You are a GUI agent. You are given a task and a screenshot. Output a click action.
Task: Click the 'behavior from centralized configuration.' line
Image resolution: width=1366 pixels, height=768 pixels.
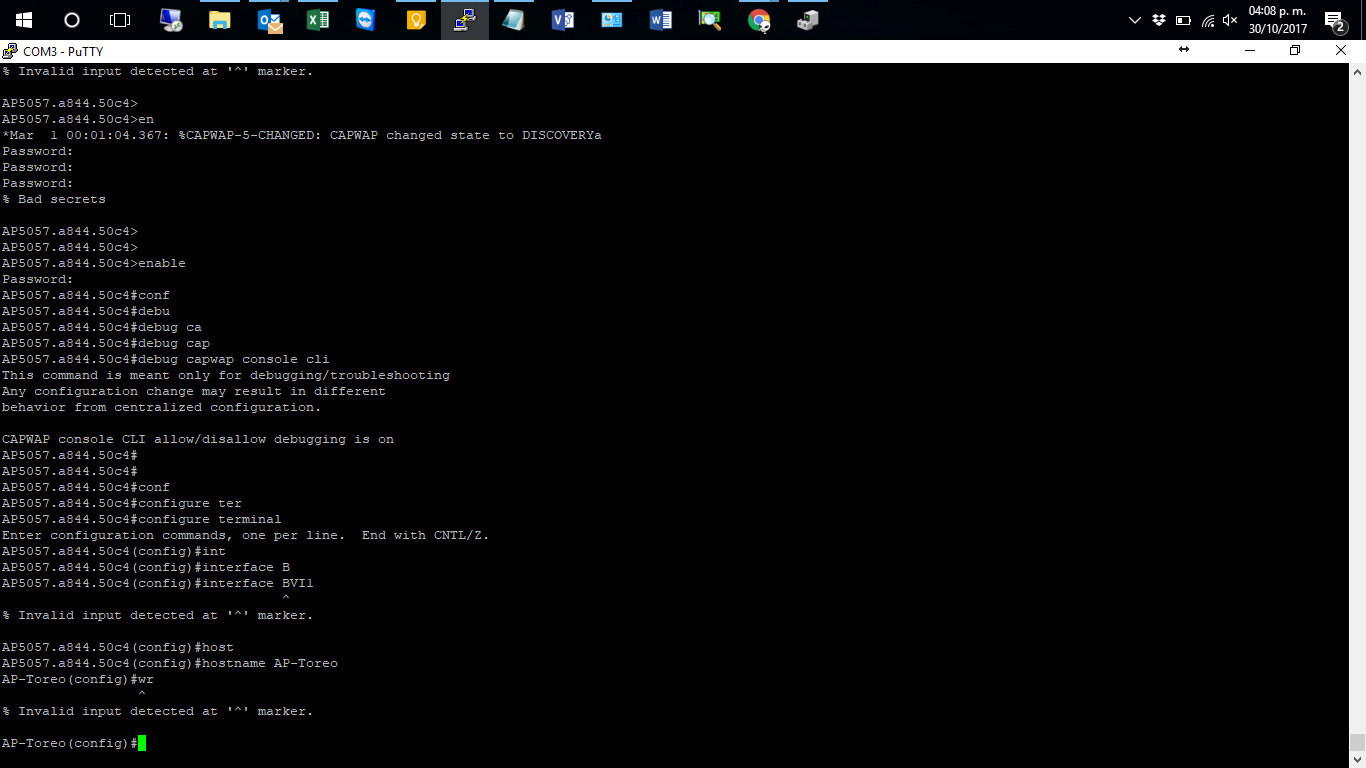click(162, 407)
